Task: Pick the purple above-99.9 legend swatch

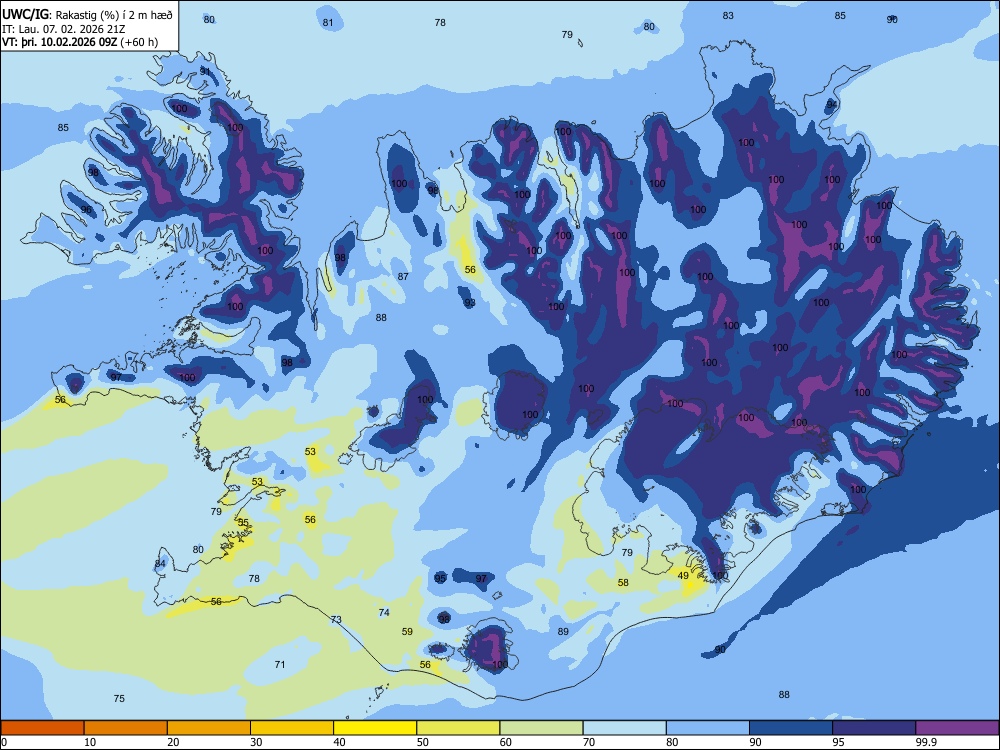Action: click(957, 728)
